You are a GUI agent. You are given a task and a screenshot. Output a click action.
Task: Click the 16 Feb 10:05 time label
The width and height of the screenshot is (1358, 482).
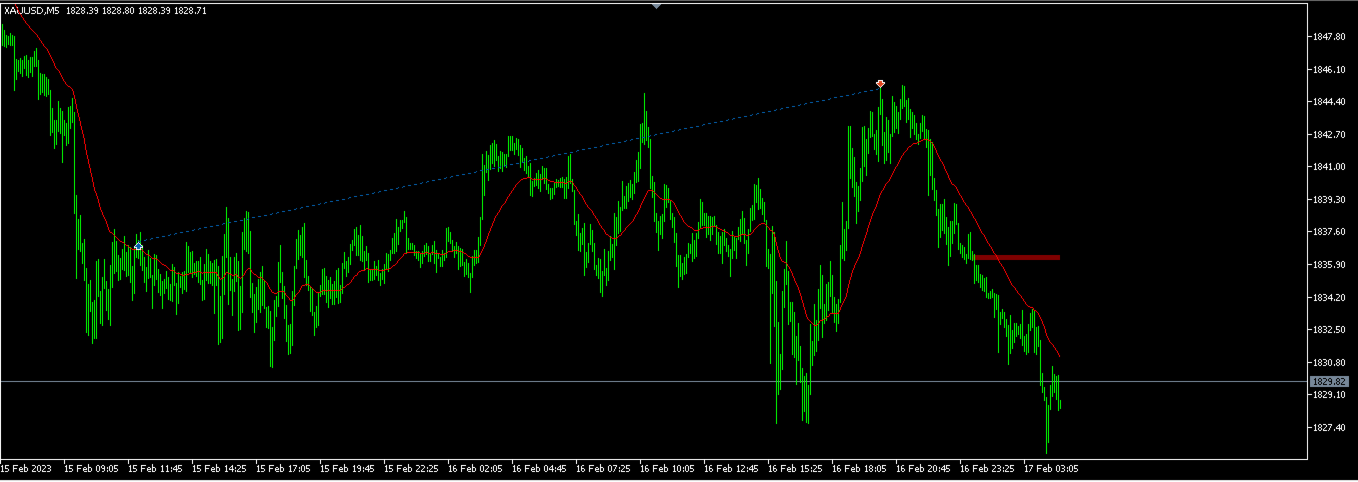click(x=667, y=468)
